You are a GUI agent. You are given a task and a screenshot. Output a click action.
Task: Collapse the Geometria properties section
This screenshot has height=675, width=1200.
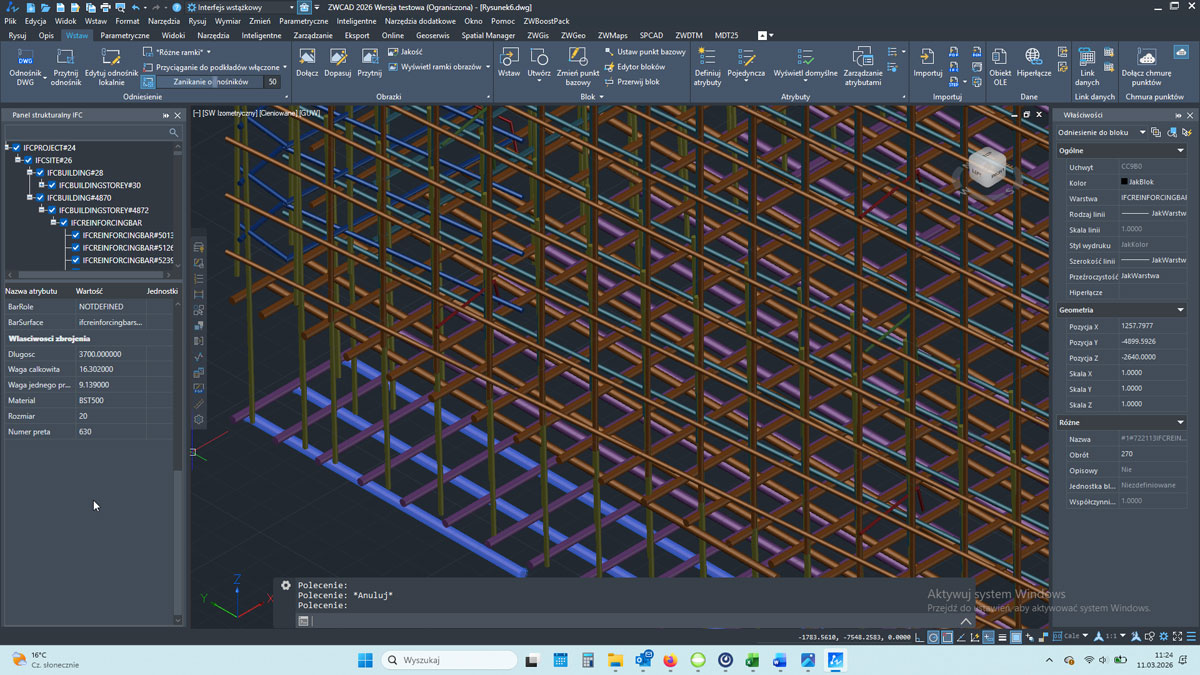[1180, 310]
